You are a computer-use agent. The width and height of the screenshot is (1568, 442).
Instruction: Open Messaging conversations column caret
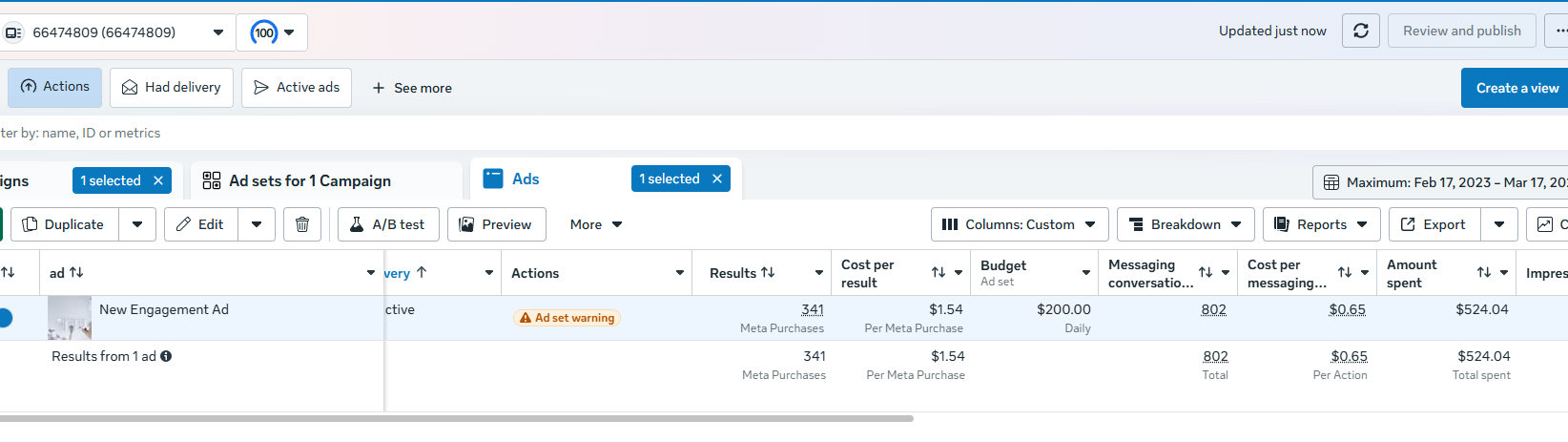pyautogui.click(x=1226, y=273)
